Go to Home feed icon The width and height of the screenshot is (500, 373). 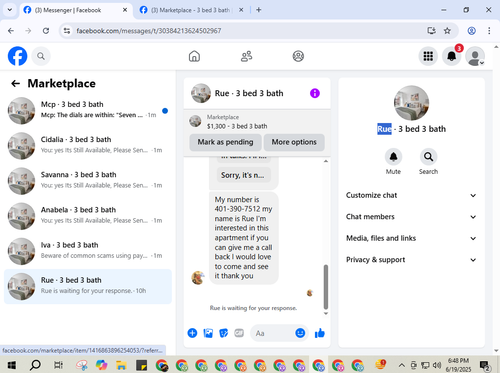194,56
